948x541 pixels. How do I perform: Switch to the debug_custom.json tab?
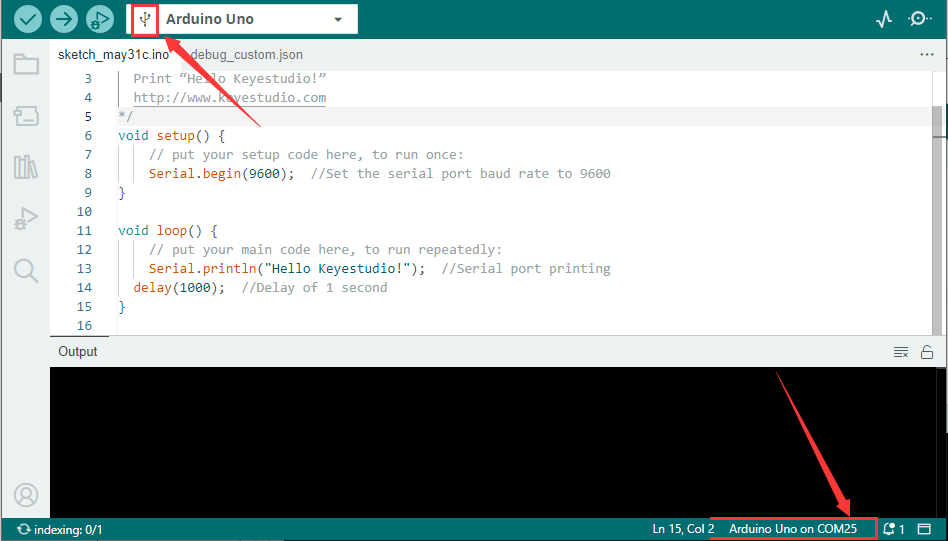coord(247,54)
